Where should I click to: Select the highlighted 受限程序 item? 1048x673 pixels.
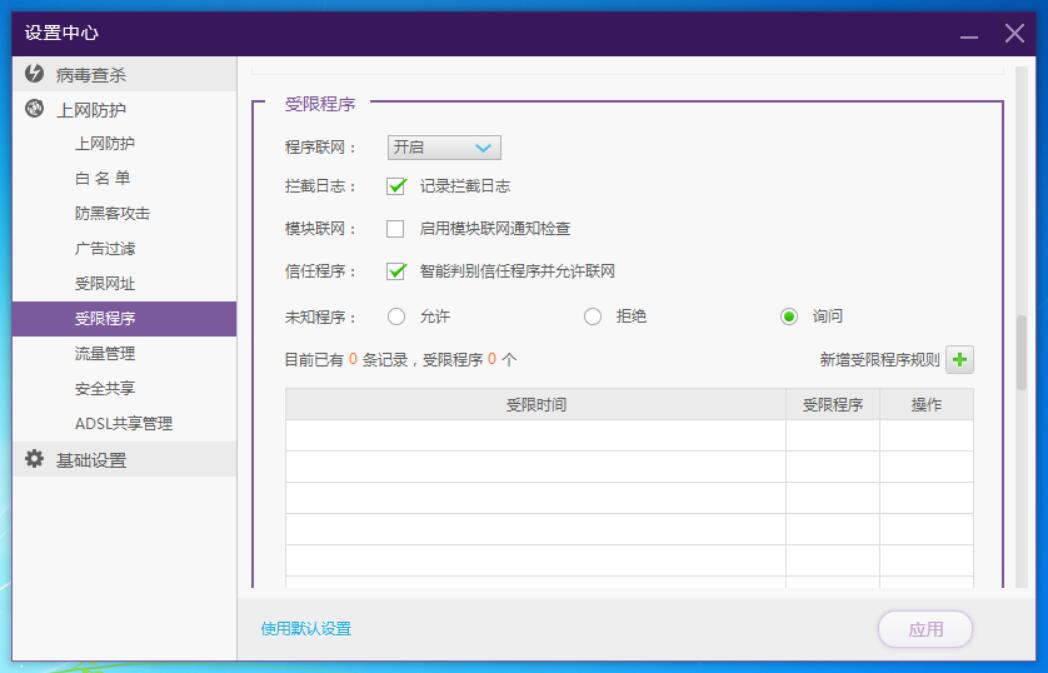tap(124, 319)
